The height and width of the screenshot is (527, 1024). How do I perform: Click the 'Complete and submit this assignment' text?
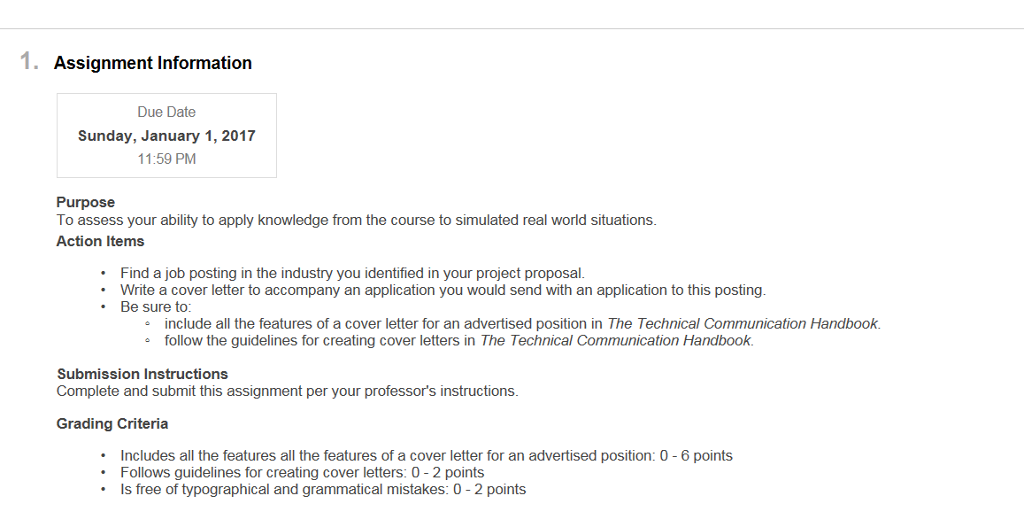coord(287,391)
